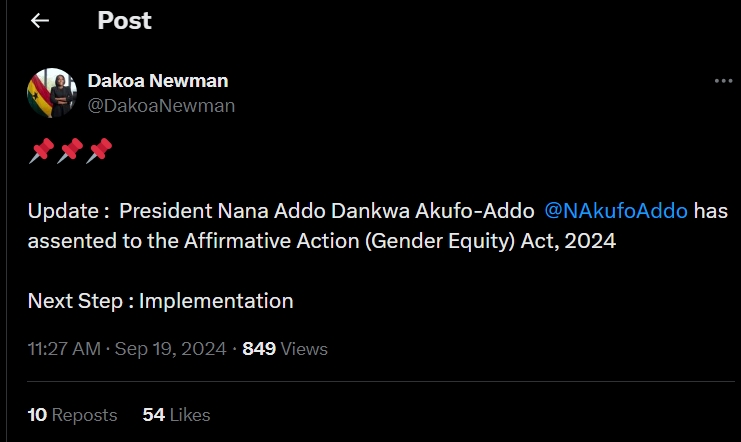Viewport: 741px width, 442px height.
Task: Click the middle pushpin emoji
Action: [x=70, y=151]
